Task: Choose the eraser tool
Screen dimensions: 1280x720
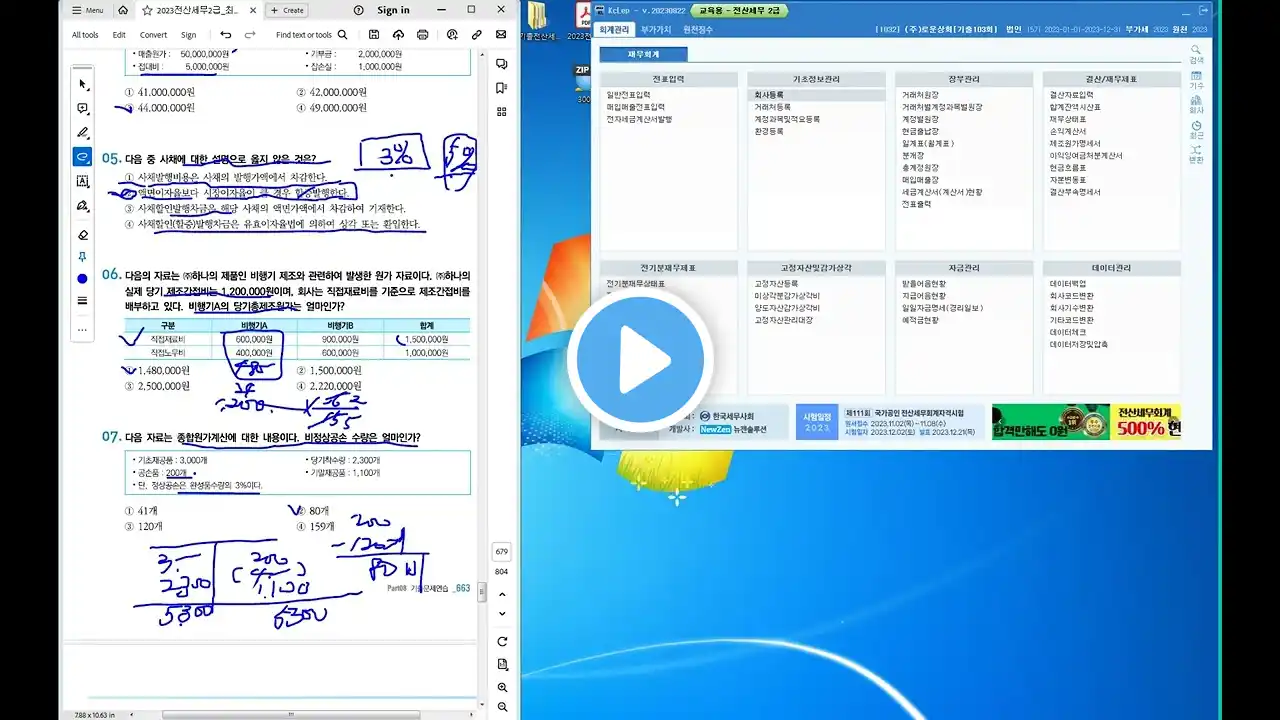Action: click(x=82, y=235)
